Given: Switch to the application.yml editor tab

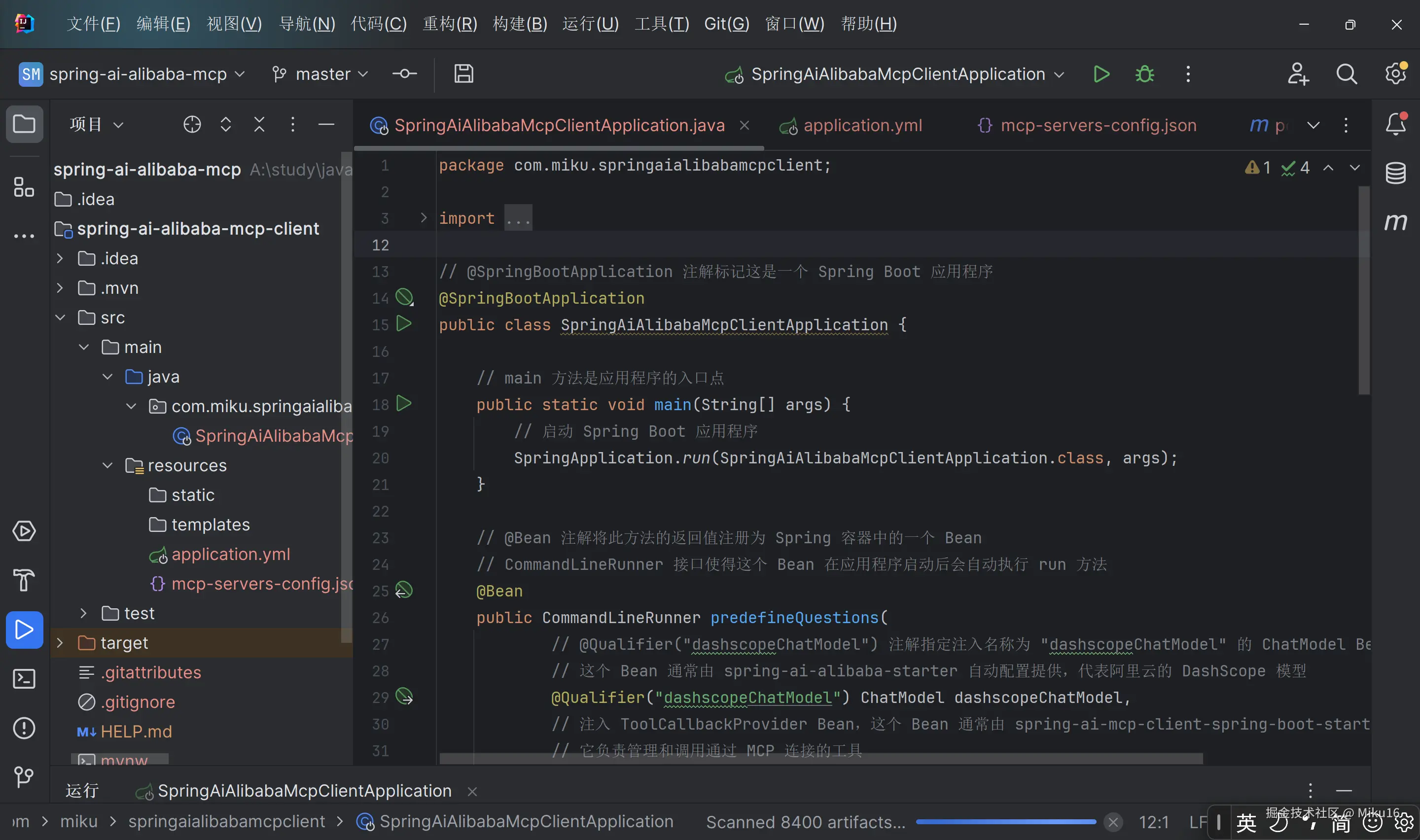Looking at the screenshot, I should [862, 125].
